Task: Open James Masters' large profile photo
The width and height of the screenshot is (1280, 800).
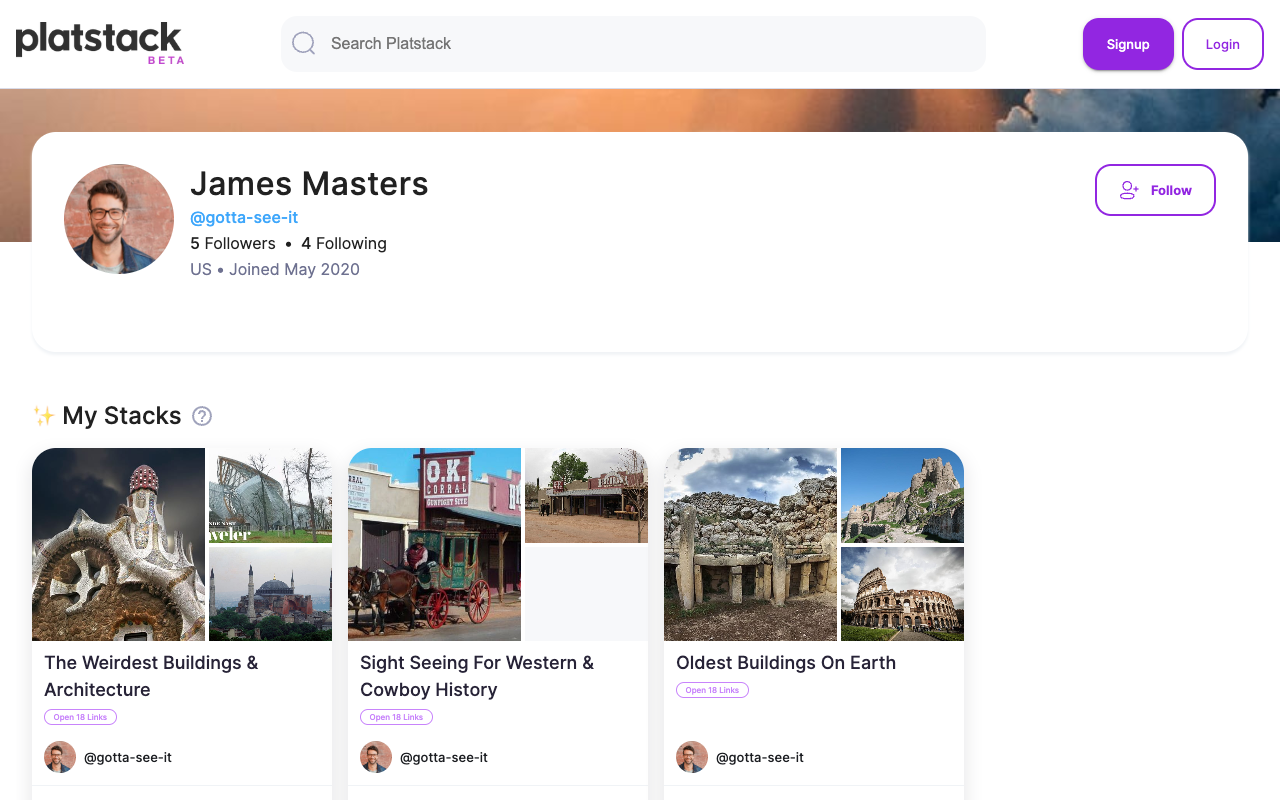Action: tap(119, 219)
